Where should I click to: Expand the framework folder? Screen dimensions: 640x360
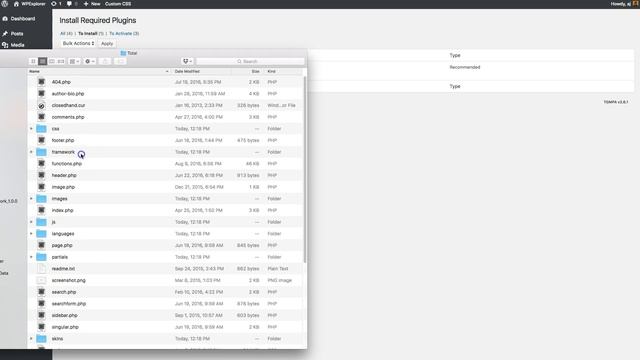pyautogui.click(x=31, y=152)
